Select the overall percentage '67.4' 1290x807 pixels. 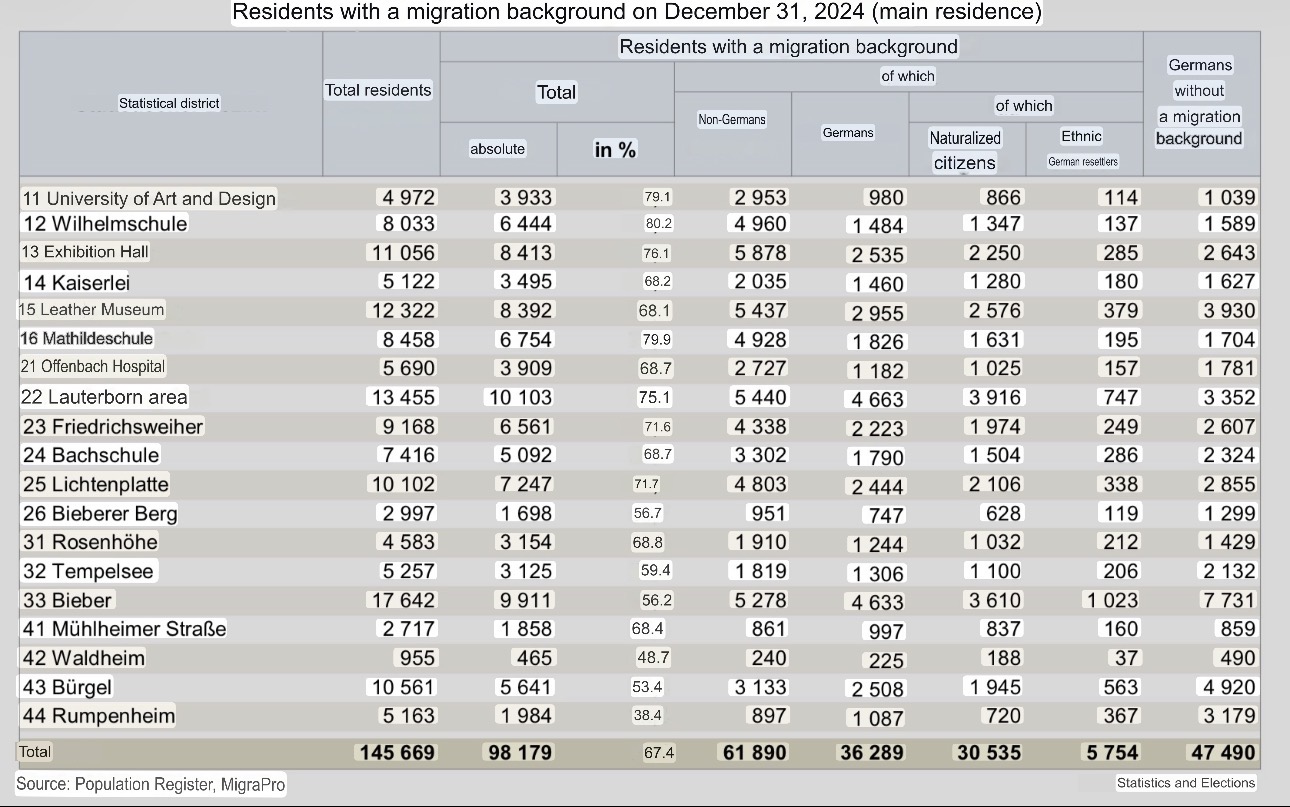click(658, 753)
